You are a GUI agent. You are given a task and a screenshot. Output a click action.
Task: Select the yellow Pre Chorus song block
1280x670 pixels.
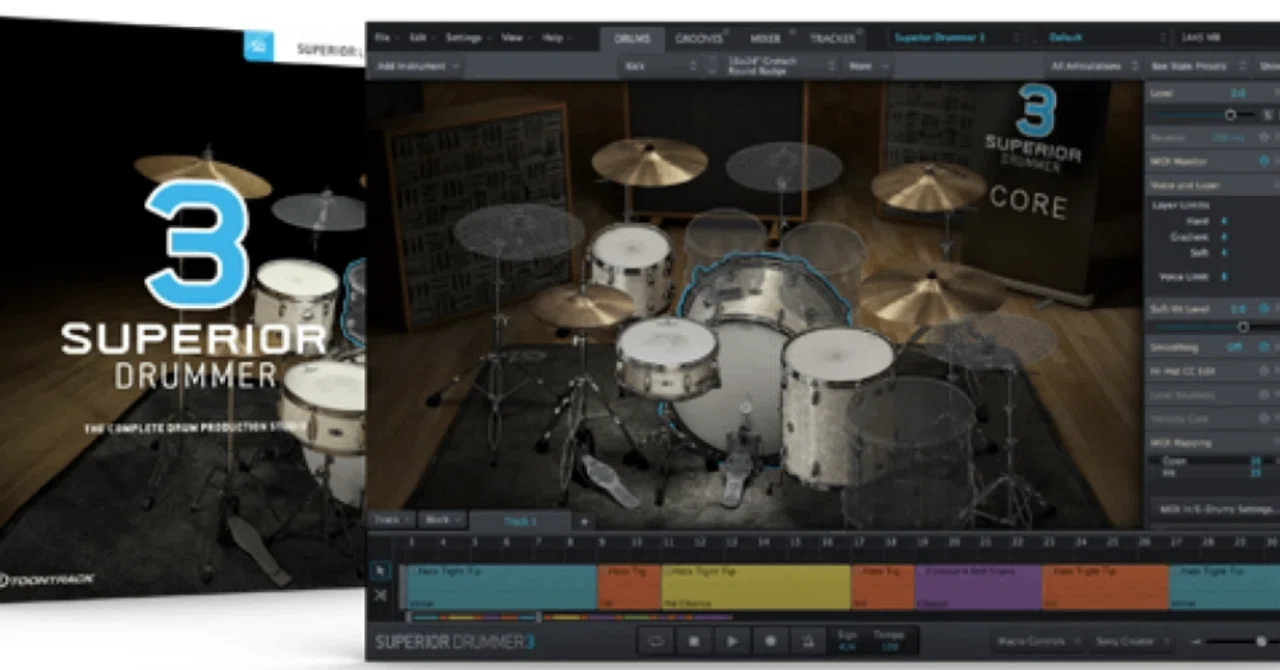tap(756, 587)
